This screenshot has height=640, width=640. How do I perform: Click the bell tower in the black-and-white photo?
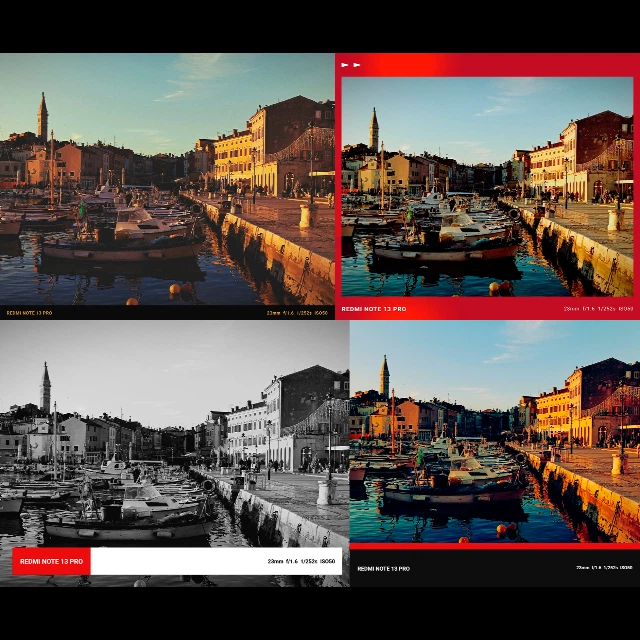46,388
